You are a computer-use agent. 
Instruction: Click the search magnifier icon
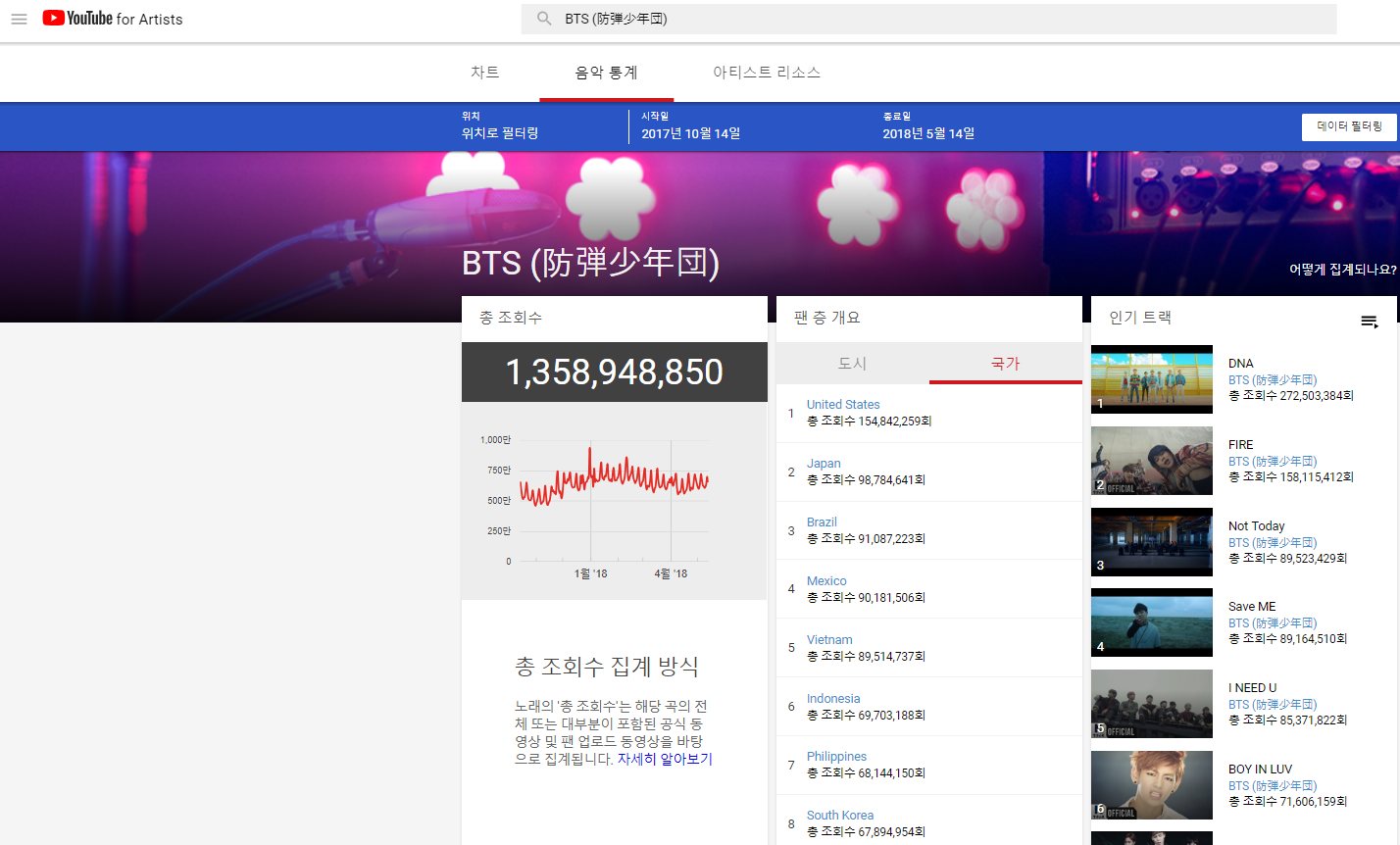tap(544, 19)
